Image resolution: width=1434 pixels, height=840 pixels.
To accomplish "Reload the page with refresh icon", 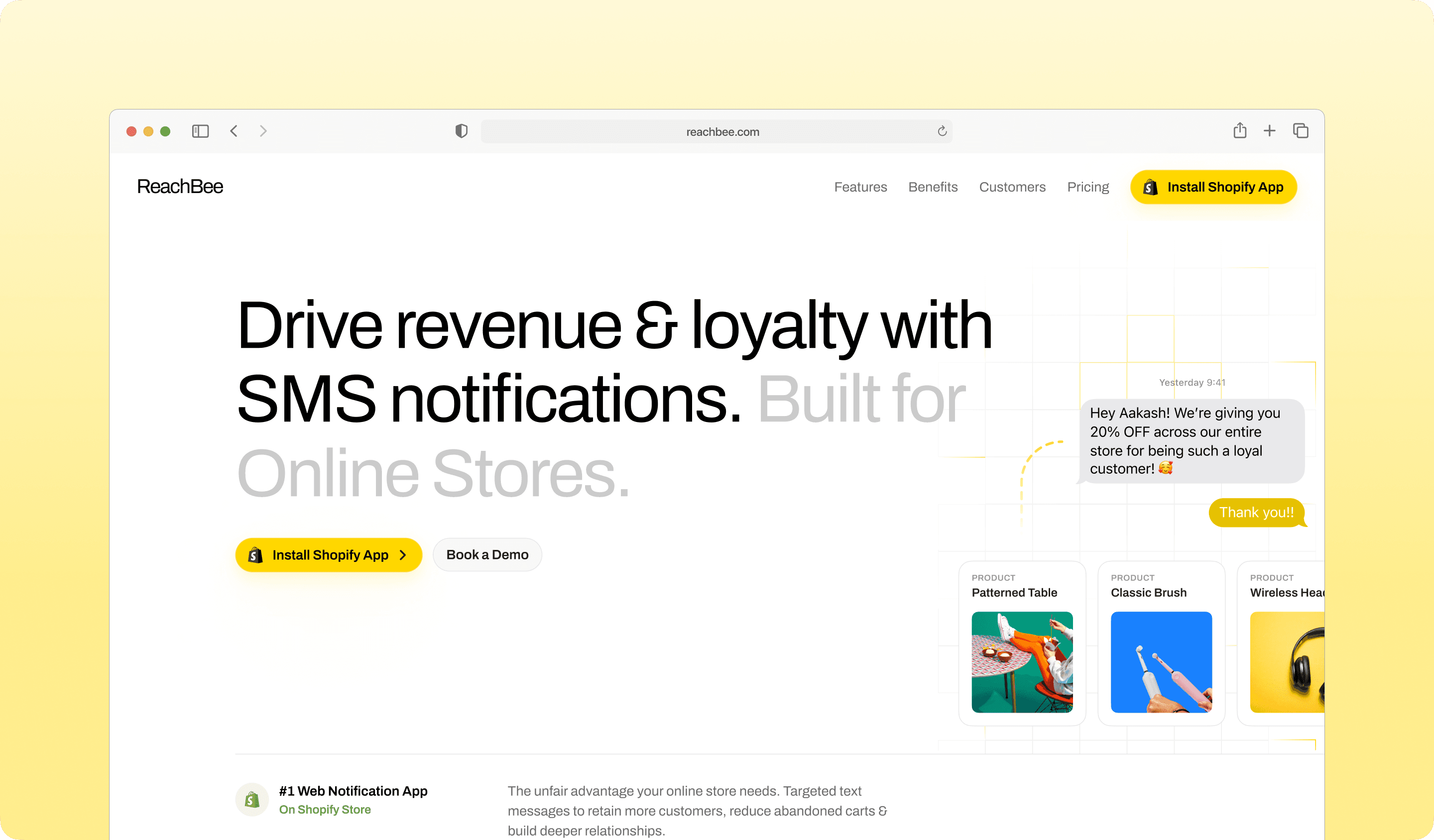I will pyautogui.click(x=943, y=131).
